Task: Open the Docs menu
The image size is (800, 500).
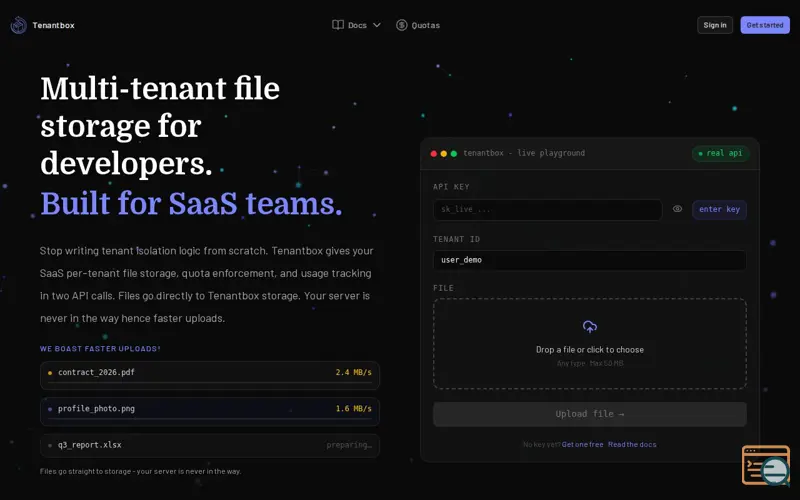Action: tap(356, 25)
